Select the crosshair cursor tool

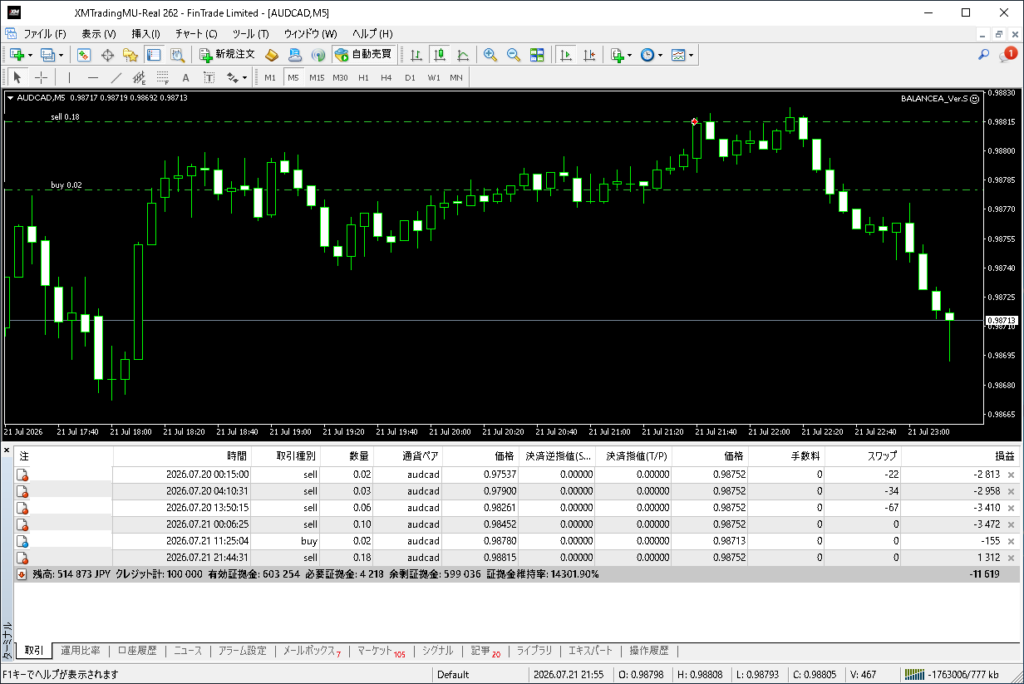[x=41, y=78]
